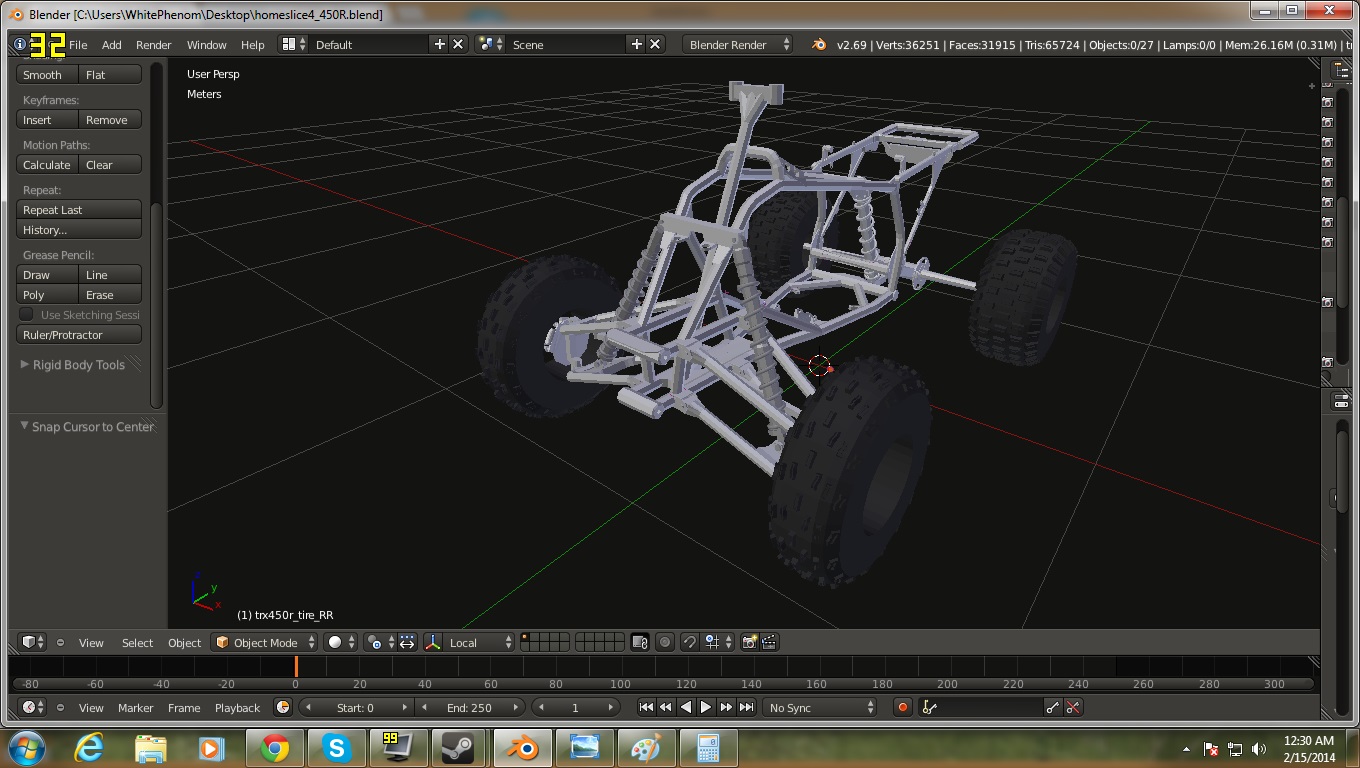
Task: Enable Use Sketching Sessions checkbox
Action: [27, 315]
